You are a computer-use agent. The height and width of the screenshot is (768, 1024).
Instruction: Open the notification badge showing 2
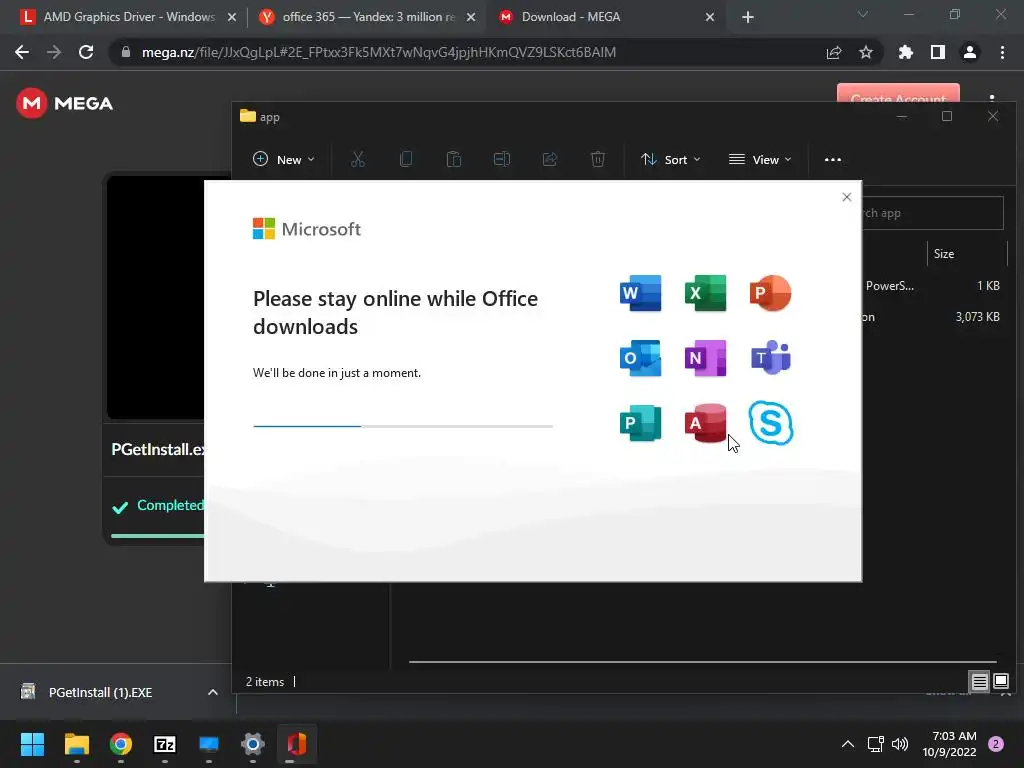pyautogui.click(x=995, y=744)
